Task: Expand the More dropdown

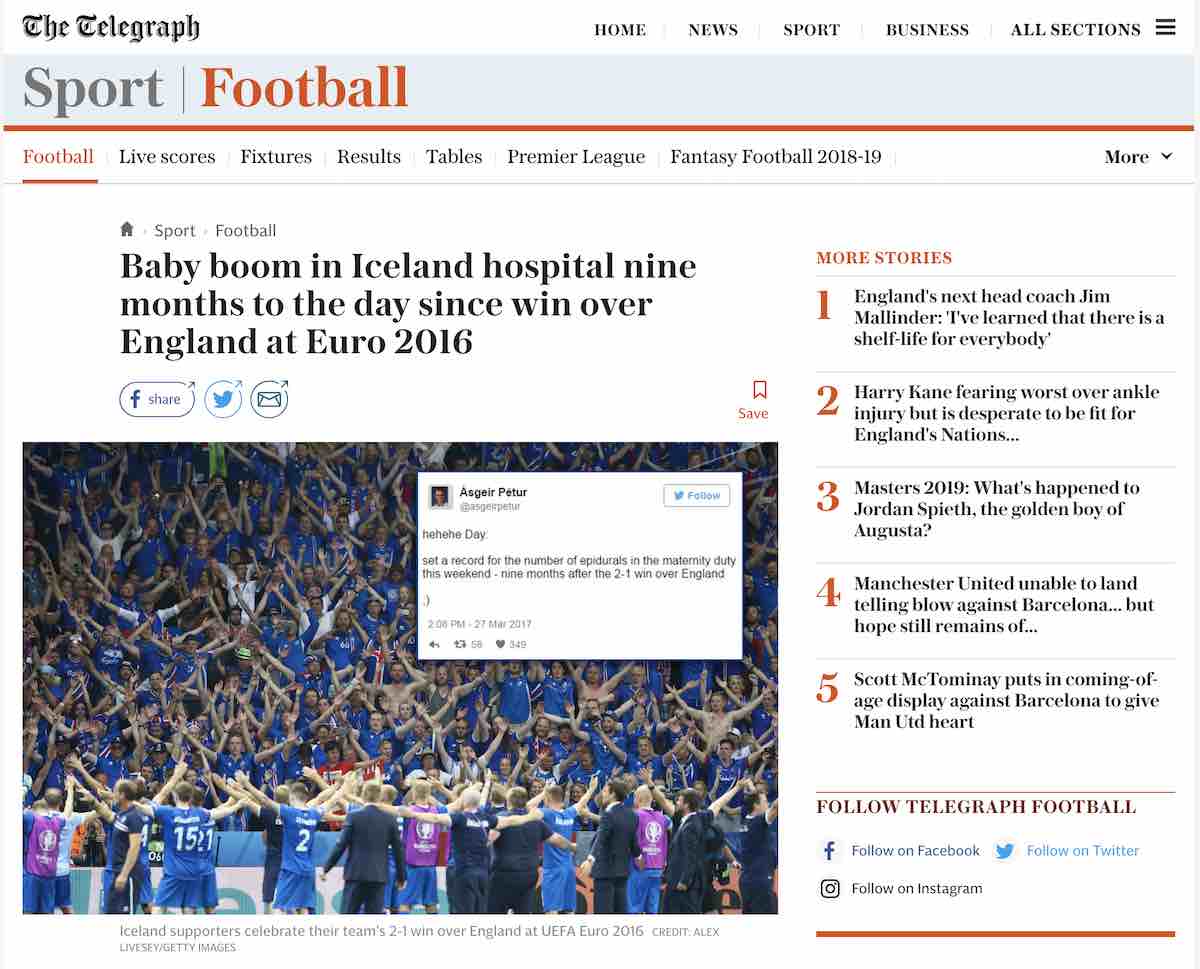Action: click(1138, 157)
